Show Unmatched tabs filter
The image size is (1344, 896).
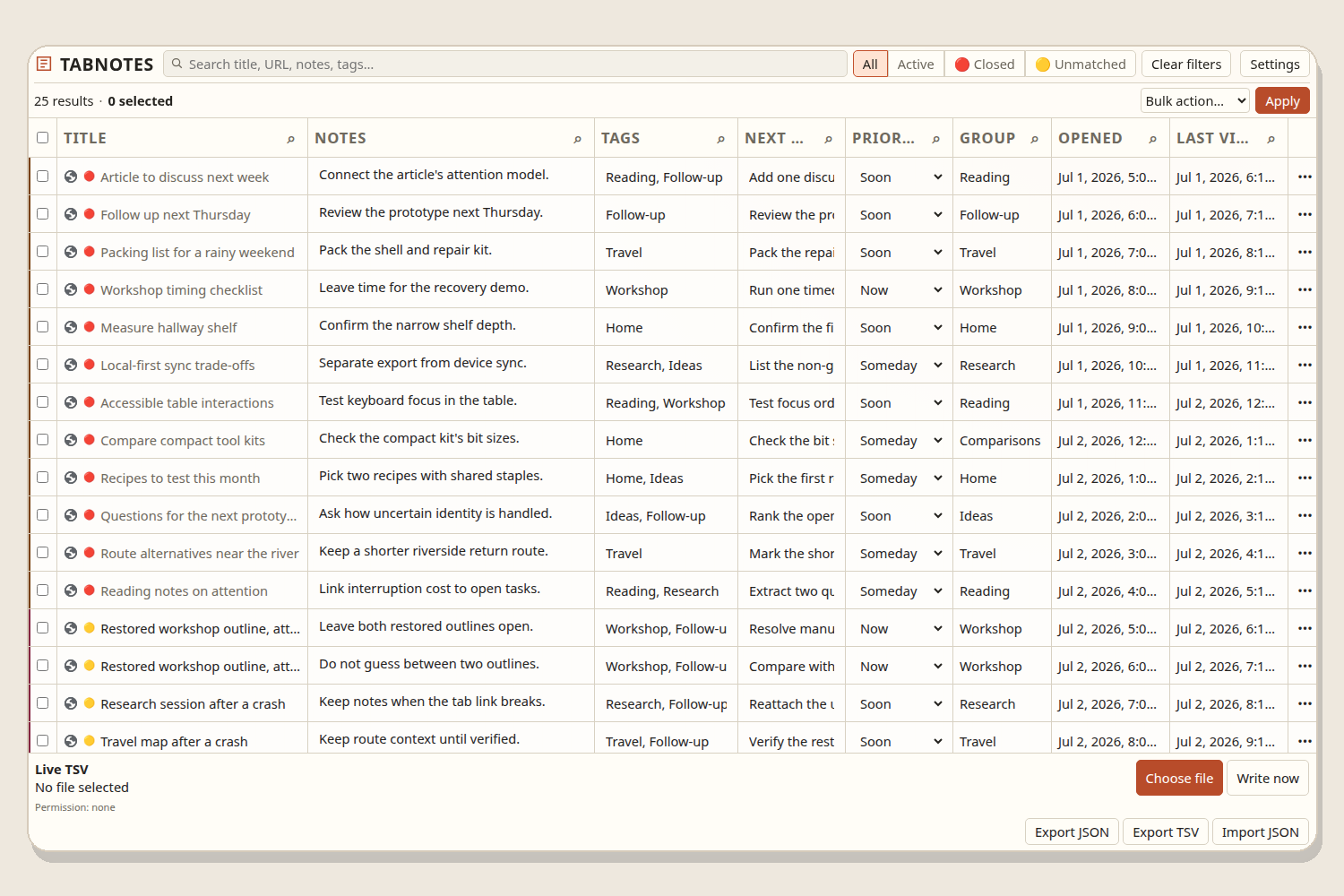[1081, 65]
